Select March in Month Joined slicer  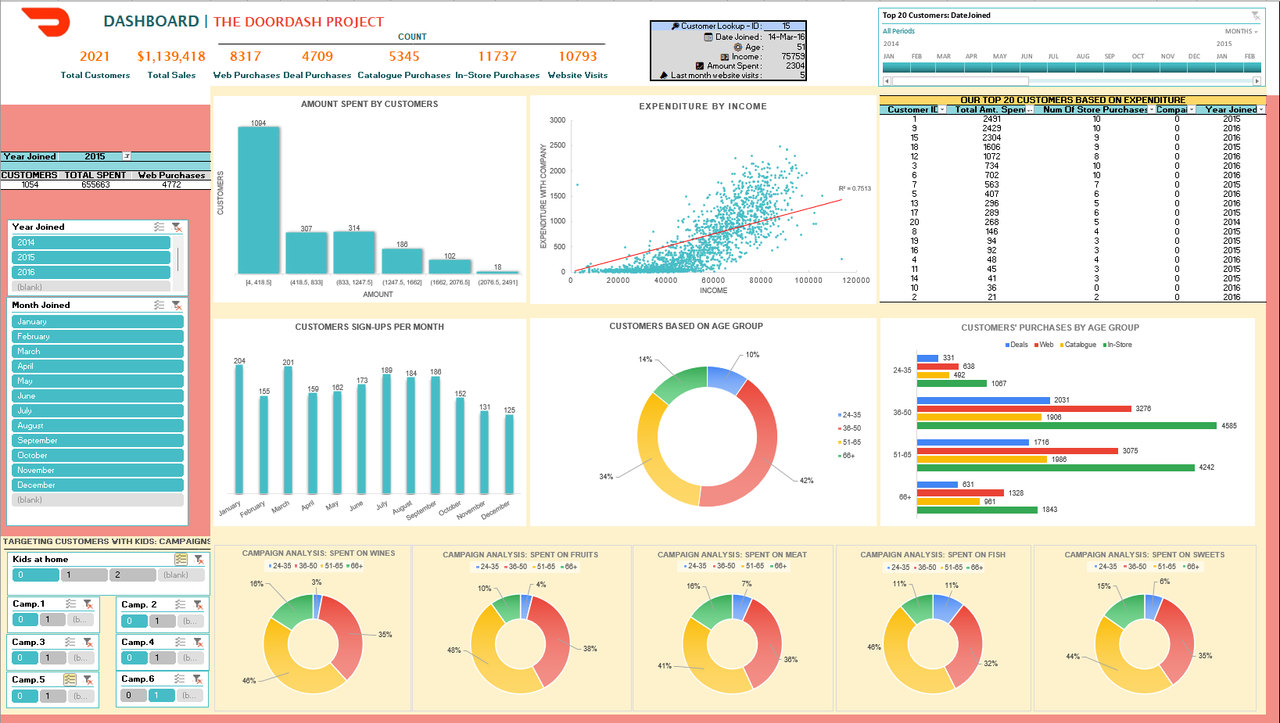[98, 351]
